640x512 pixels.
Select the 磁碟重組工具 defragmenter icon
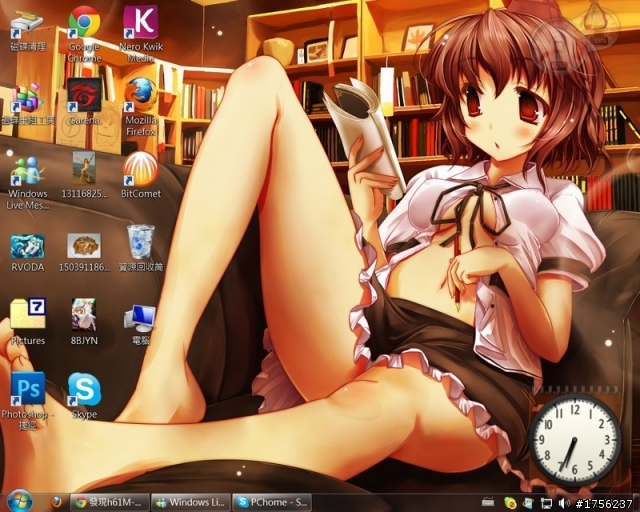(28, 104)
